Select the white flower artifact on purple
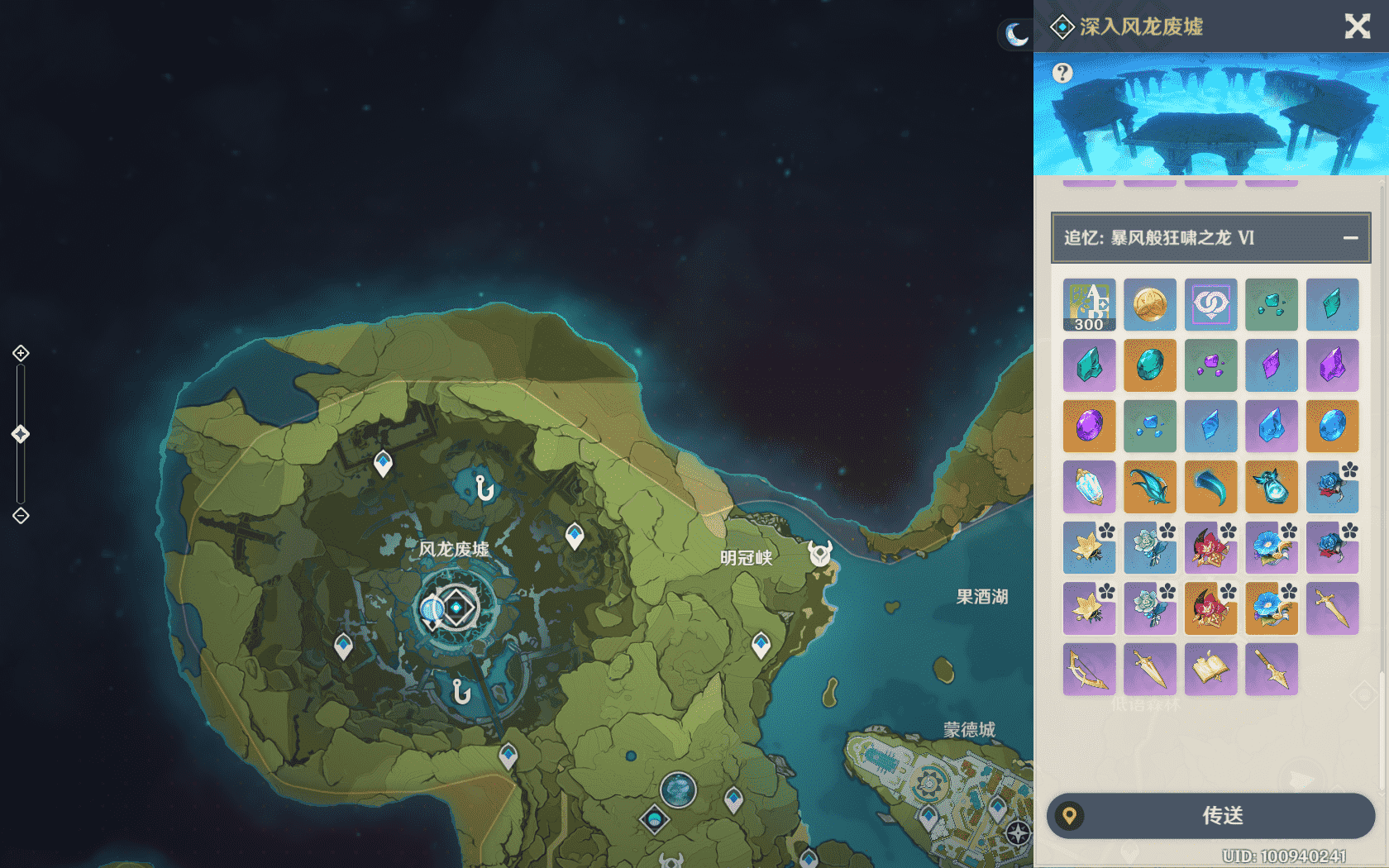The height and width of the screenshot is (868, 1389). (1150, 608)
